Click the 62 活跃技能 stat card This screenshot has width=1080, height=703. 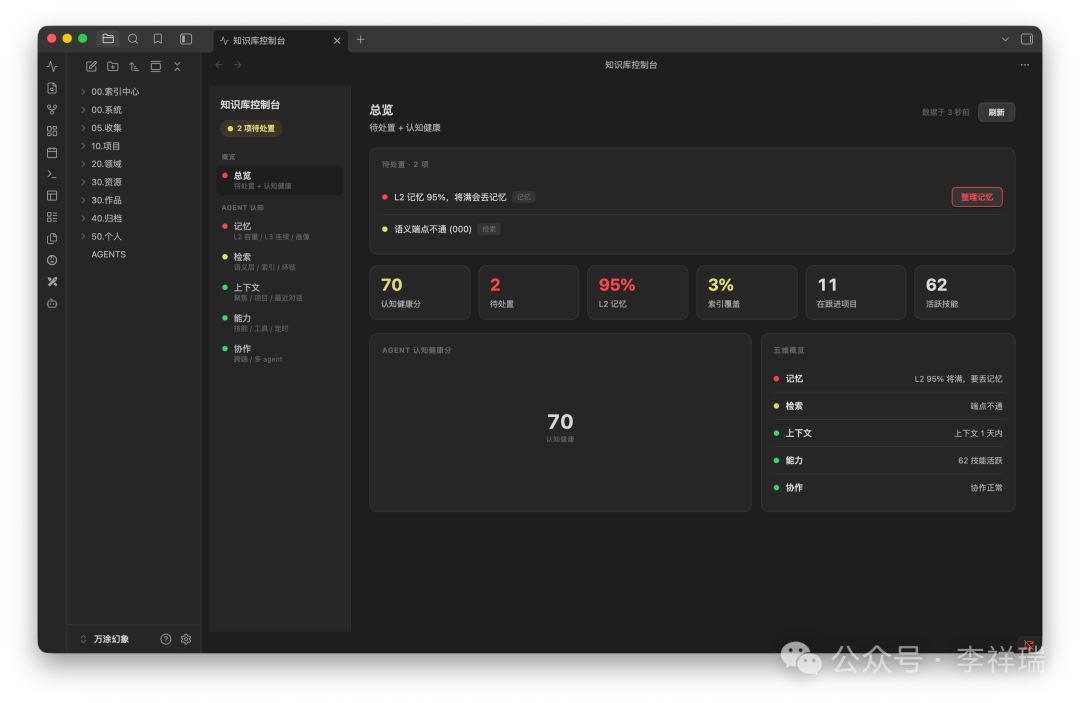[964, 293]
